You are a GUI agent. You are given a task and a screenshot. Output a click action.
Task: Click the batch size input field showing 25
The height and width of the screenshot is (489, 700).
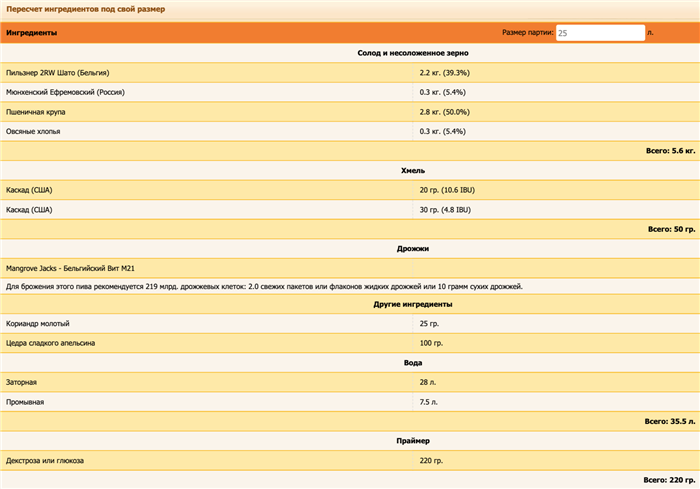[x=600, y=33]
